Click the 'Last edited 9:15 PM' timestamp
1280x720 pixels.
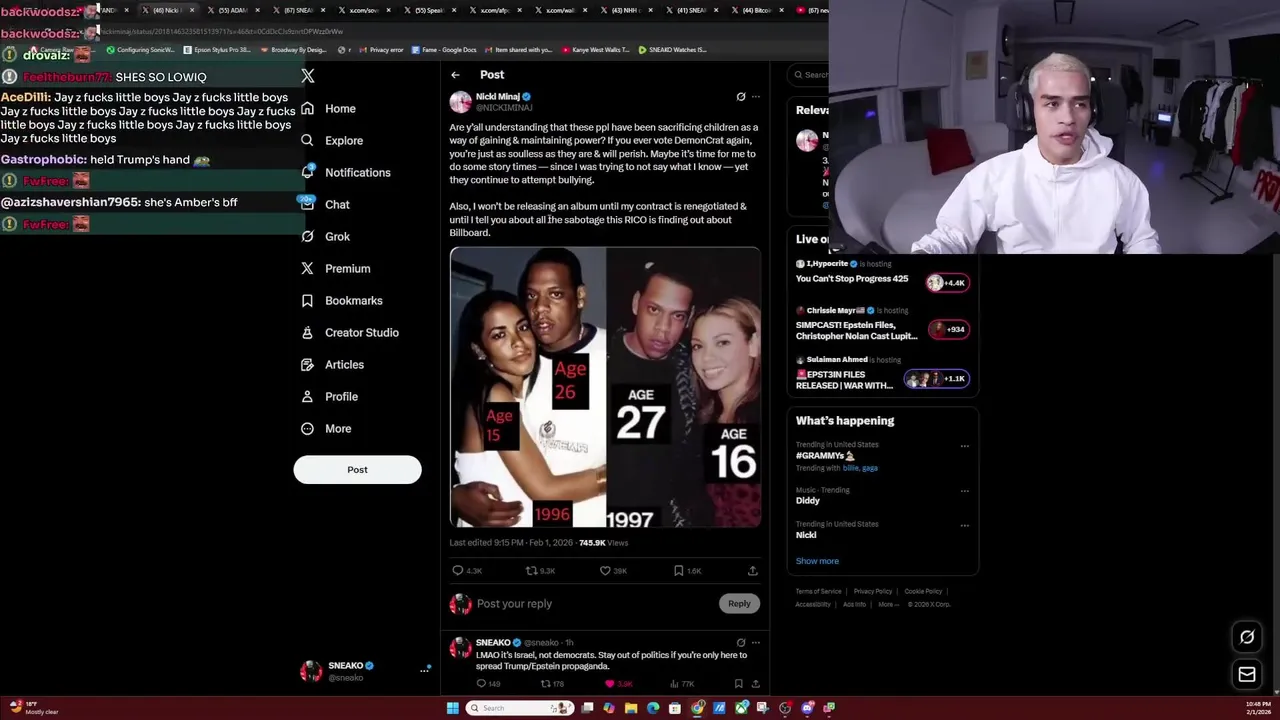coord(511,543)
